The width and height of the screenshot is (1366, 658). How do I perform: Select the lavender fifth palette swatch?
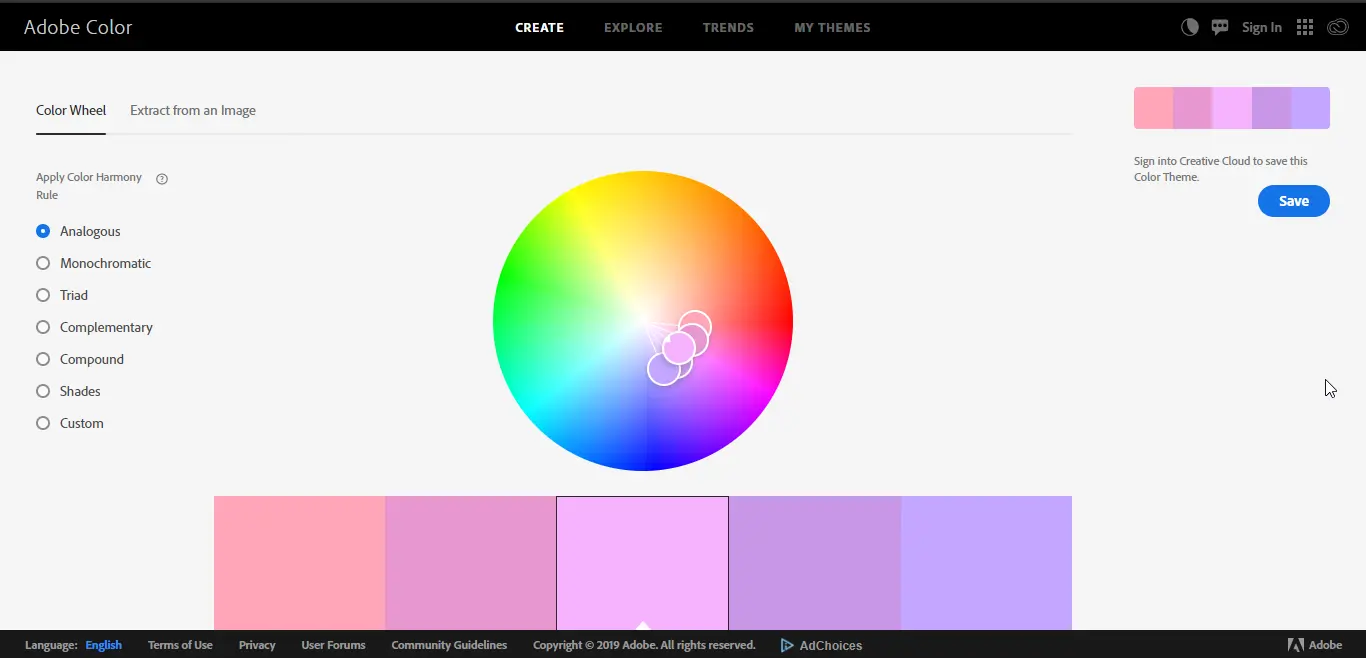[x=986, y=563]
